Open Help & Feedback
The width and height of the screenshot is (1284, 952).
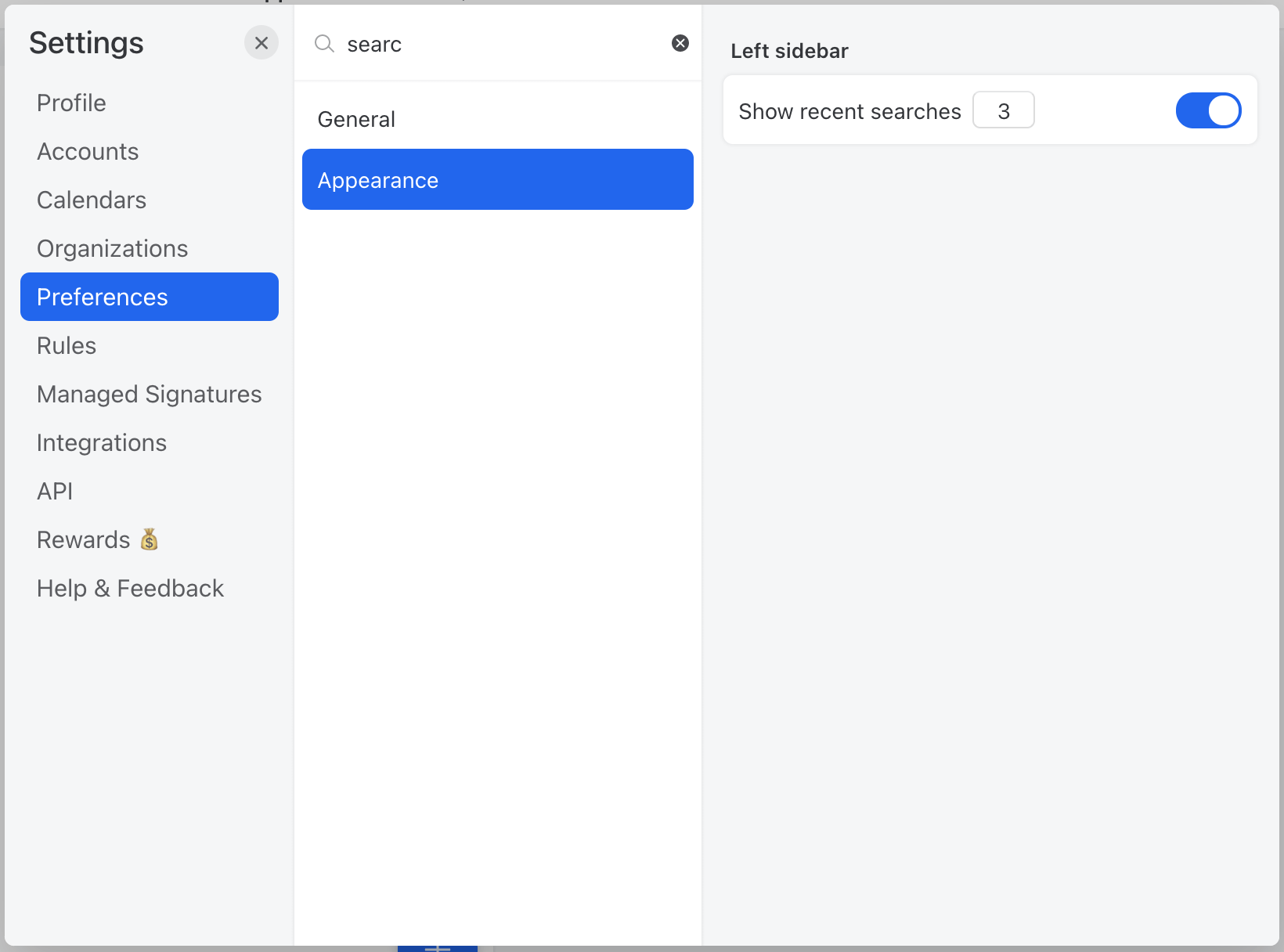click(x=130, y=588)
